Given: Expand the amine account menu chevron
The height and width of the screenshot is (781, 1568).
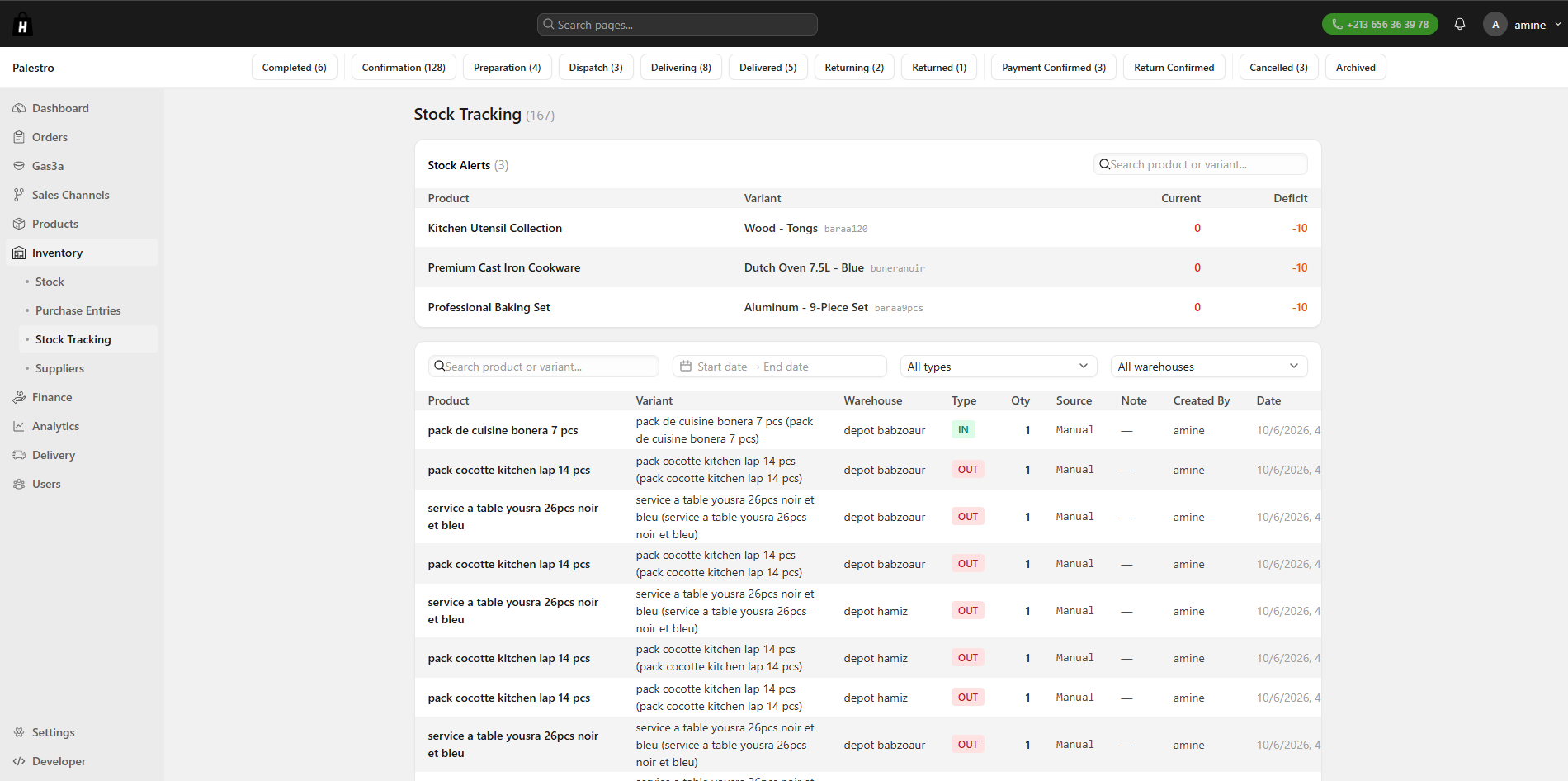Looking at the screenshot, I should click(1558, 24).
